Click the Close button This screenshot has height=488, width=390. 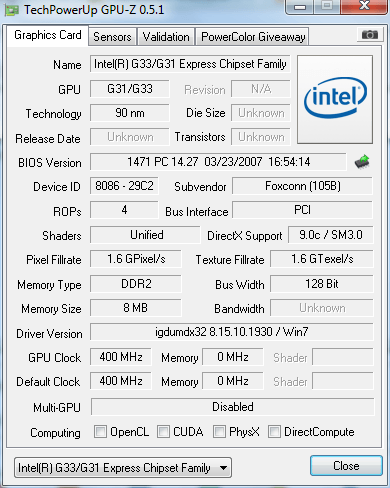tap(346, 466)
